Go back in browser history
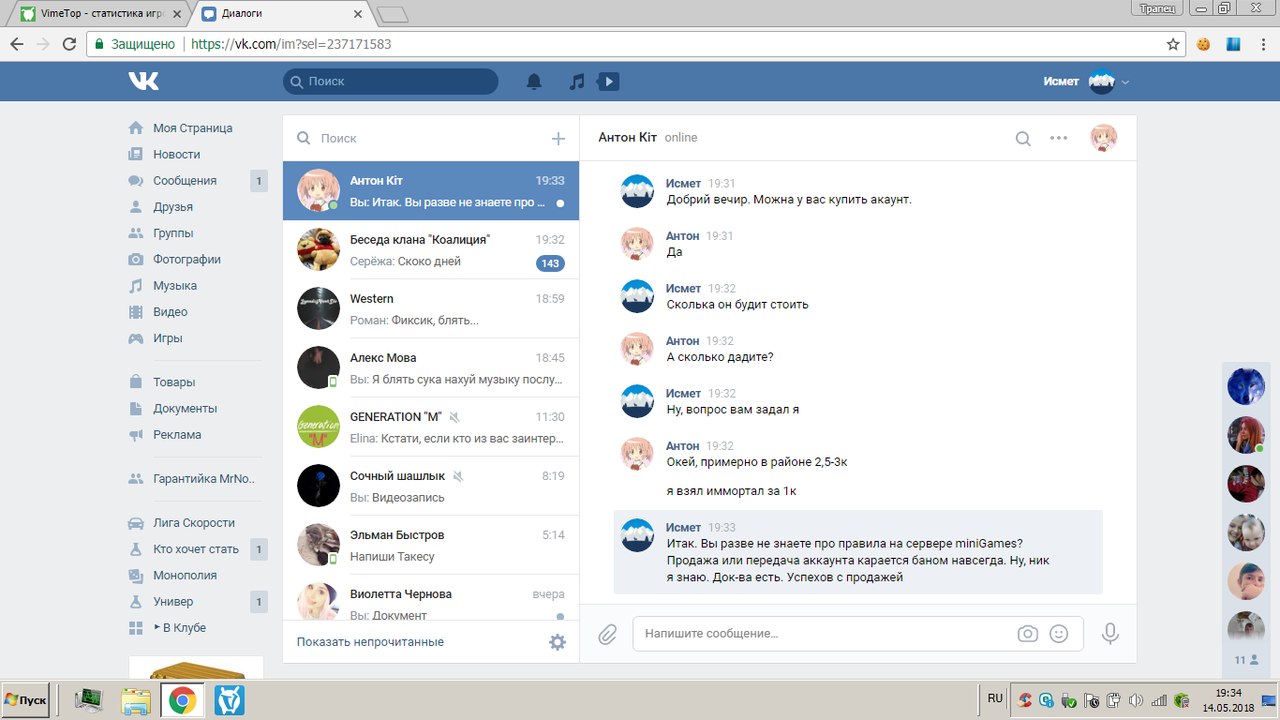 click(17, 44)
